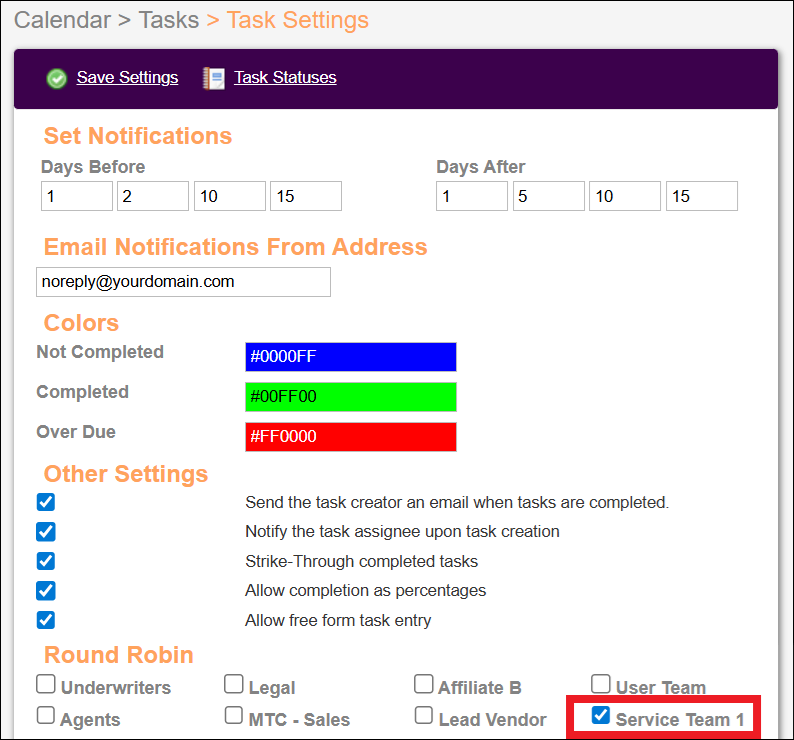The height and width of the screenshot is (740, 794).
Task: Open the Task Statuses link
Action: coord(285,77)
